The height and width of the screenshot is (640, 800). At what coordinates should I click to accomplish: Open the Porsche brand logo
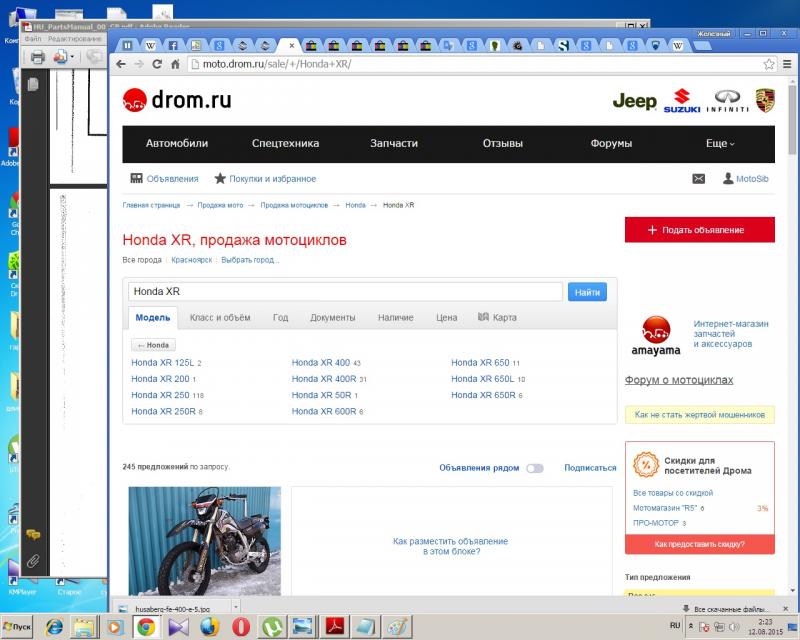(765, 100)
